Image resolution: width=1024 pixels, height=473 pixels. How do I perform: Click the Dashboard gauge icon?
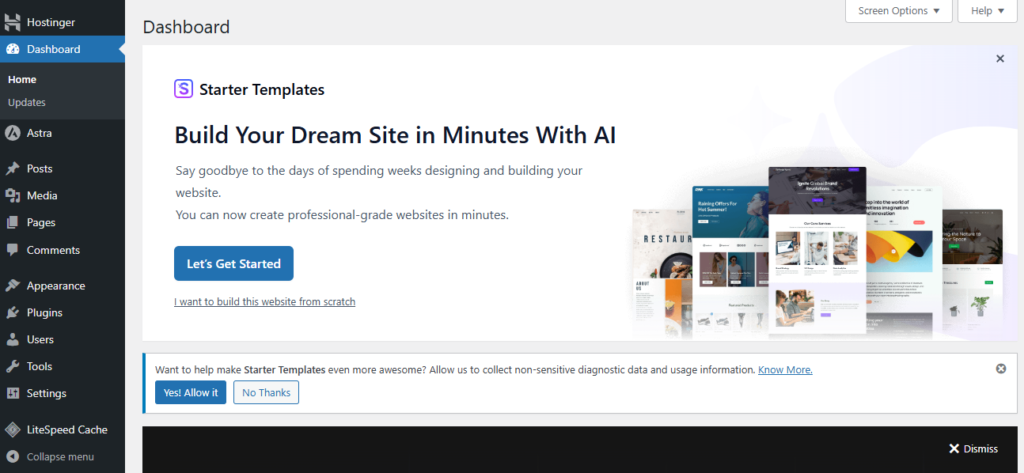tap(12, 49)
